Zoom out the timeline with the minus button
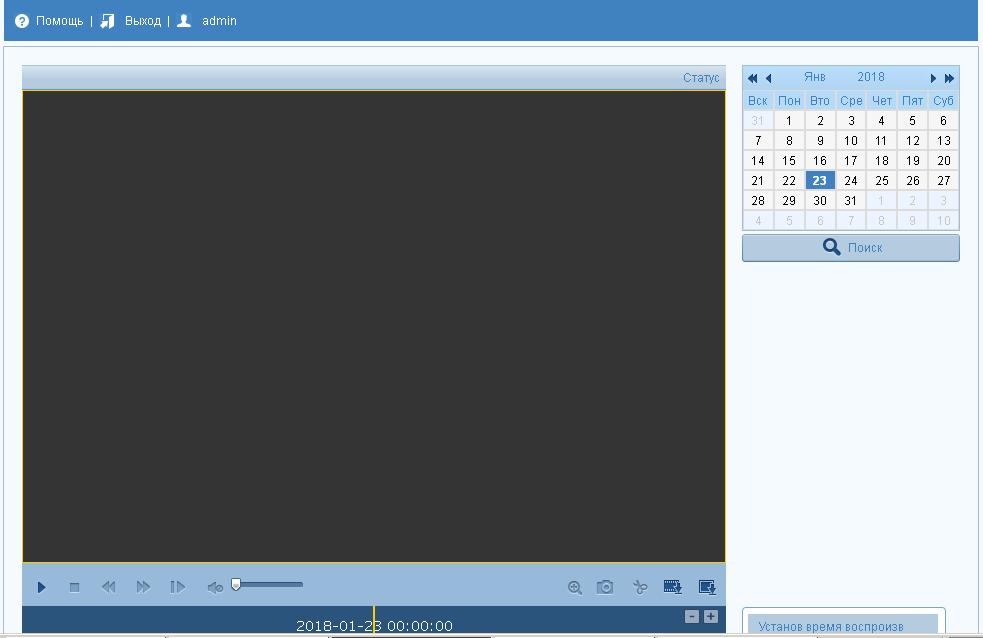Viewport: 983px width, 638px height. pyautogui.click(x=692, y=617)
